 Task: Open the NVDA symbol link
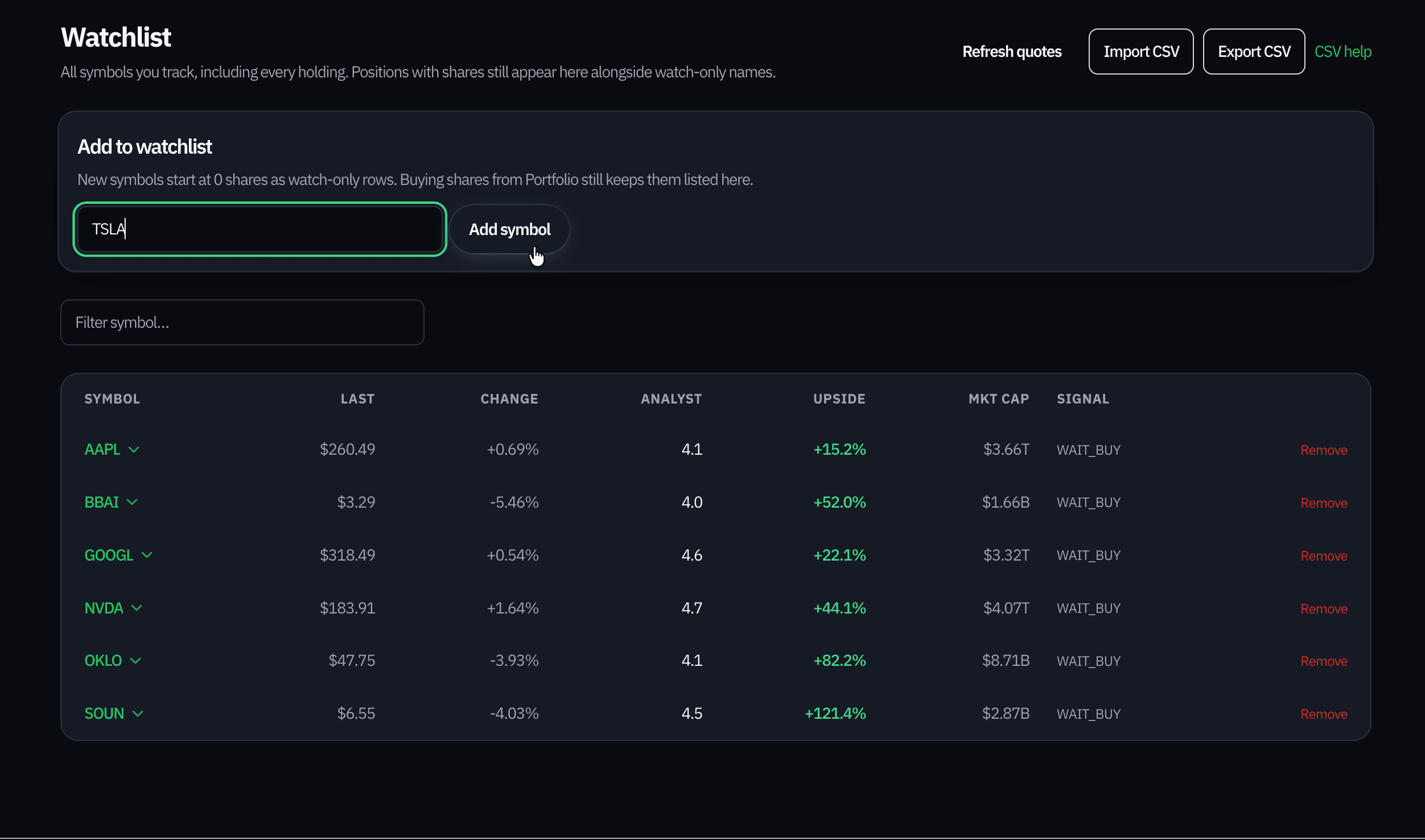104,608
